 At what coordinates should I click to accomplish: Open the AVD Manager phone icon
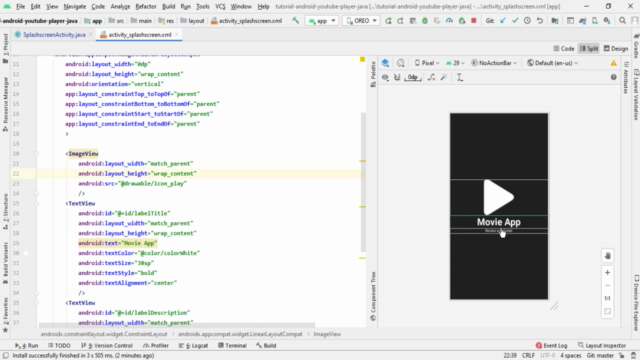595,20
